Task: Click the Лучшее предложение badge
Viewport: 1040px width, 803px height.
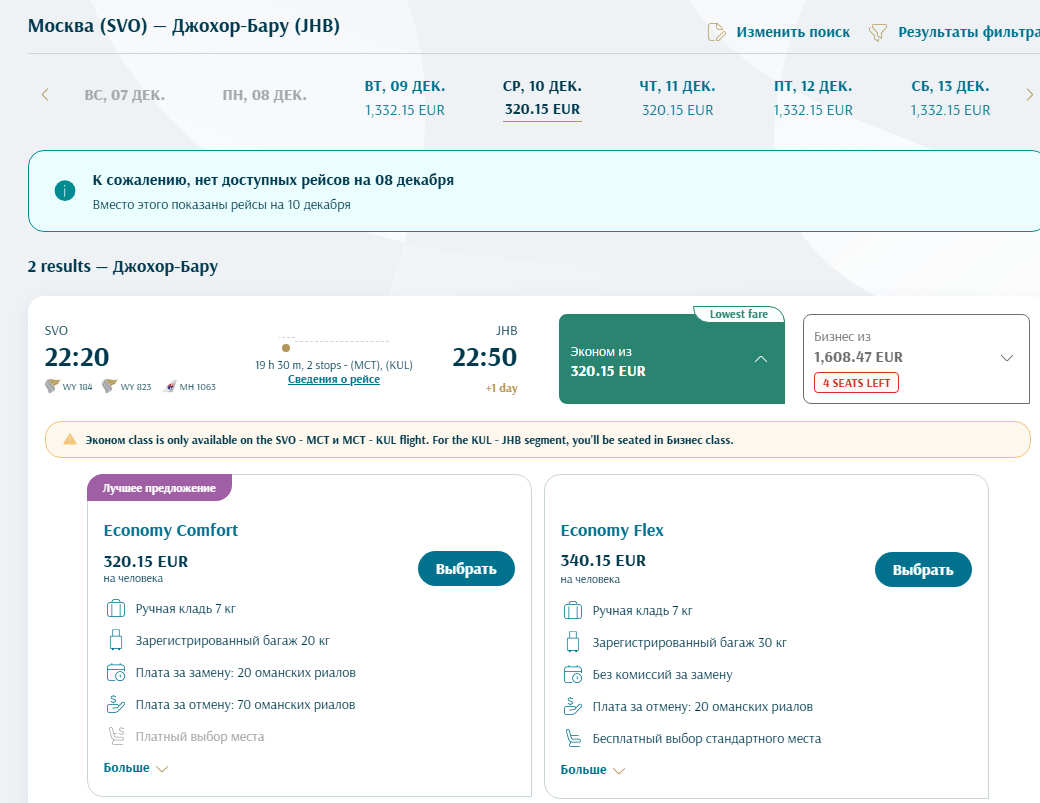Action: 159,488
